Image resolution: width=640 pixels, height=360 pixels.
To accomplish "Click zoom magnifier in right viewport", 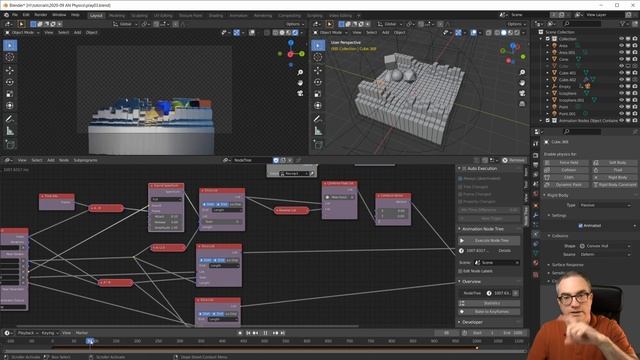I will pos(522,72).
